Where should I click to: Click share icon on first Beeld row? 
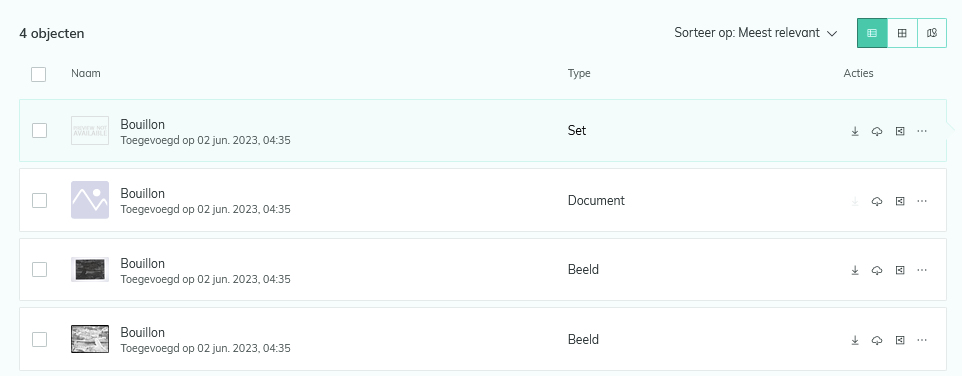[900, 270]
